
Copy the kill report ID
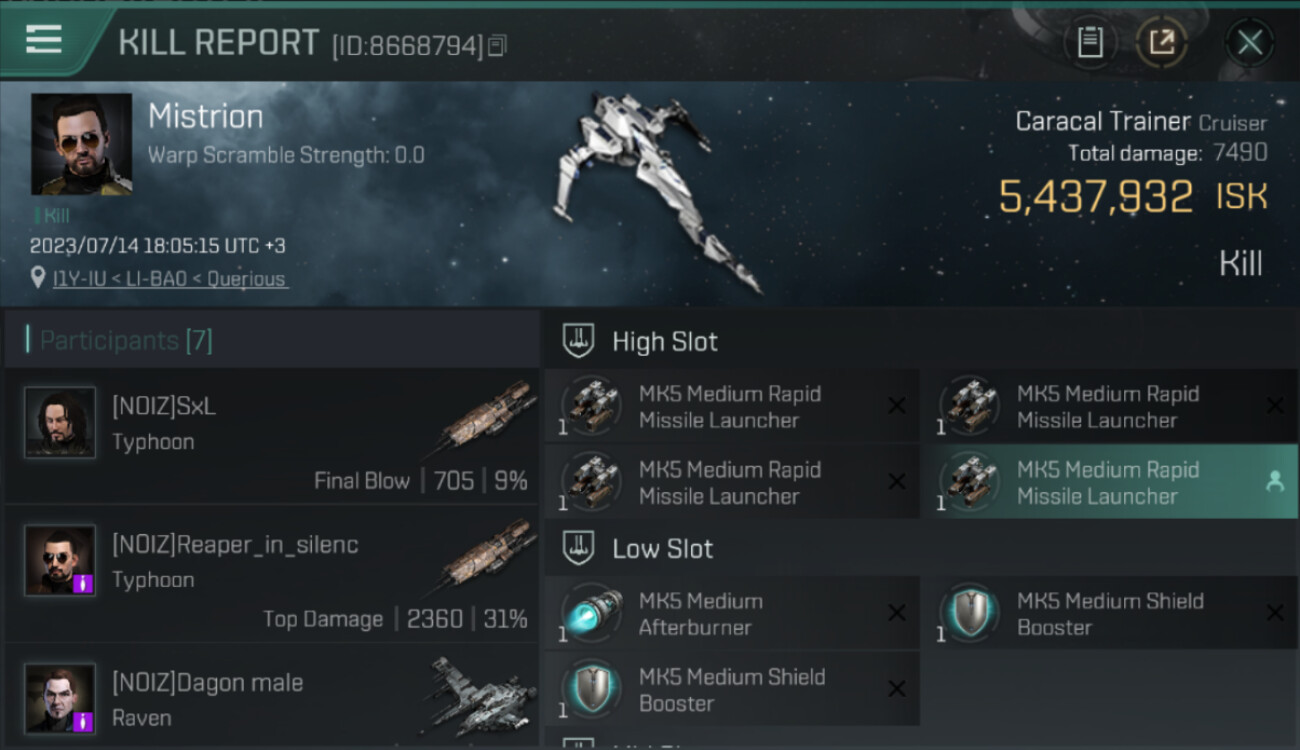(x=498, y=45)
